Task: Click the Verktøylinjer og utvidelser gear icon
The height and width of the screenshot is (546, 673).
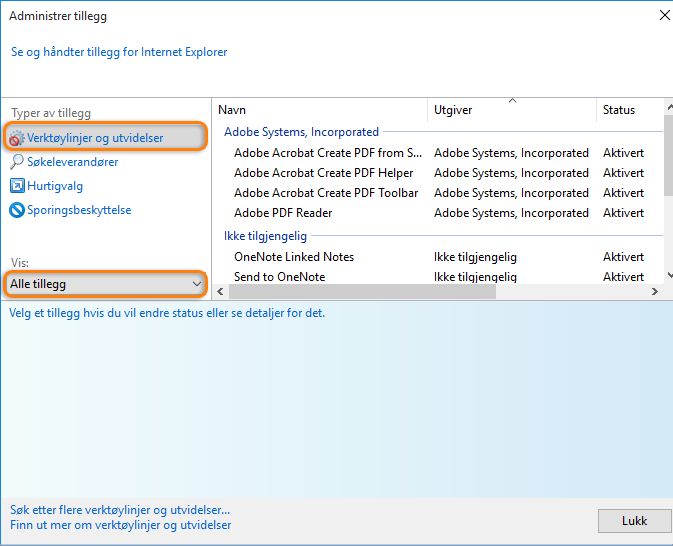Action: pos(17,137)
